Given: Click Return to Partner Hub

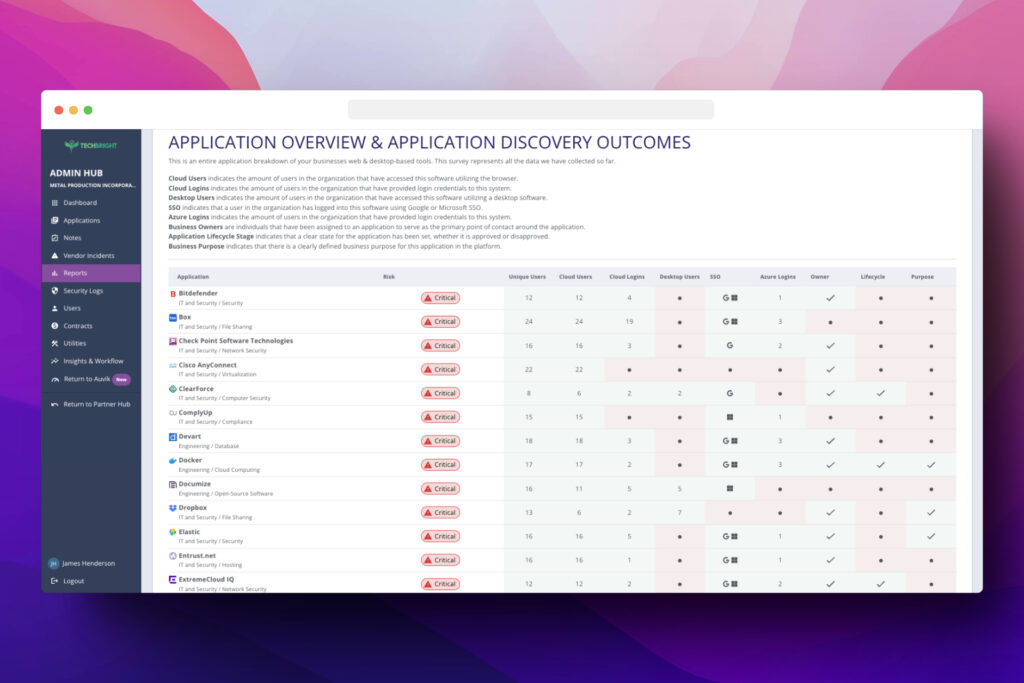Looking at the screenshot, I should coord(97,404).
